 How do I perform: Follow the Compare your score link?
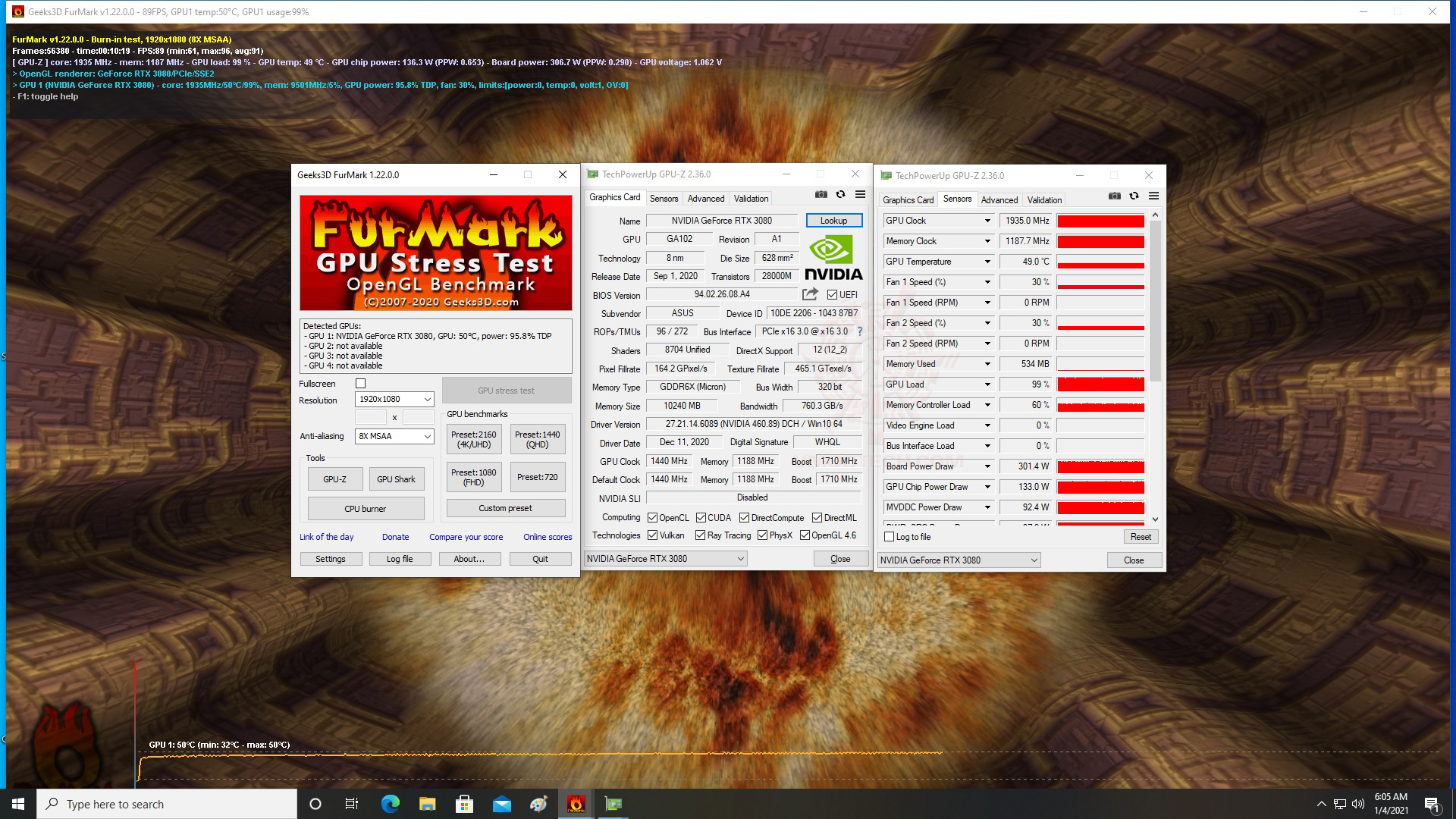click(x=466, y=537)
